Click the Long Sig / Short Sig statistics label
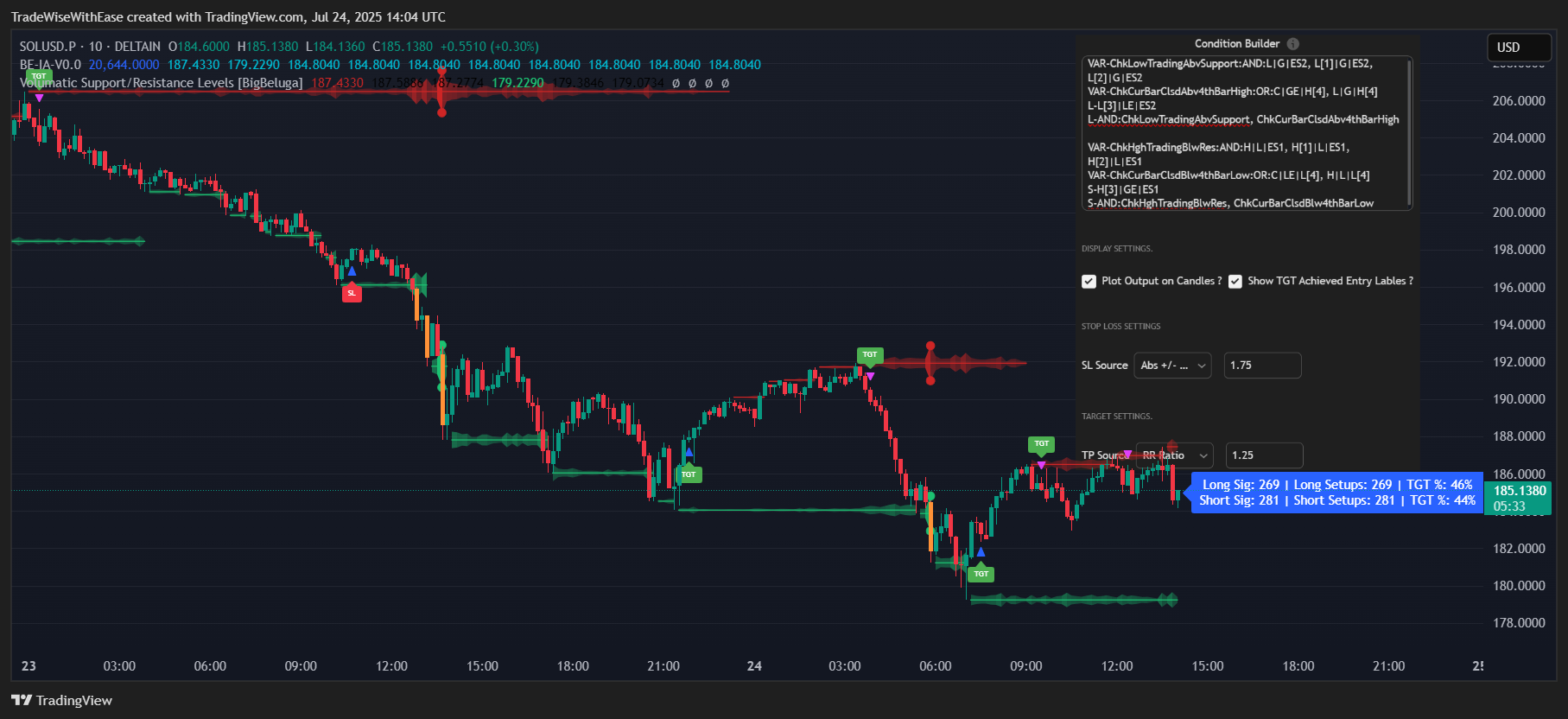This screenshot has width=1568, height=719. pyautogui.click(x=1336, y=493)
